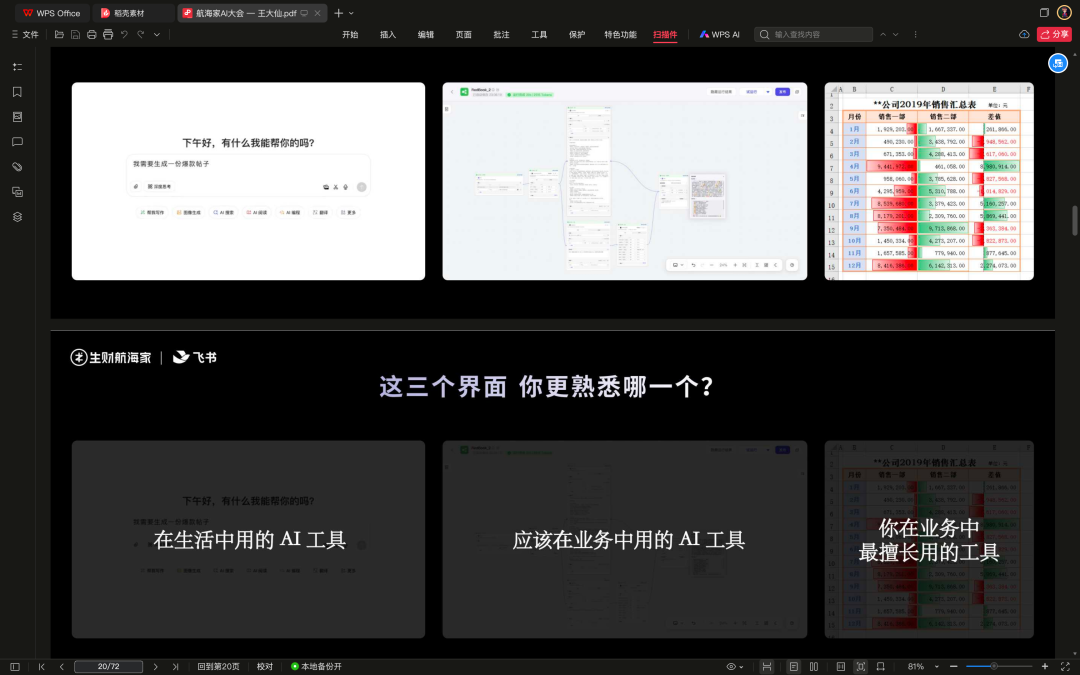Click the save icon in the quick toolbar
This screenshot has height=675, width=1080.
pyautogui.click(x=75, y=34)
